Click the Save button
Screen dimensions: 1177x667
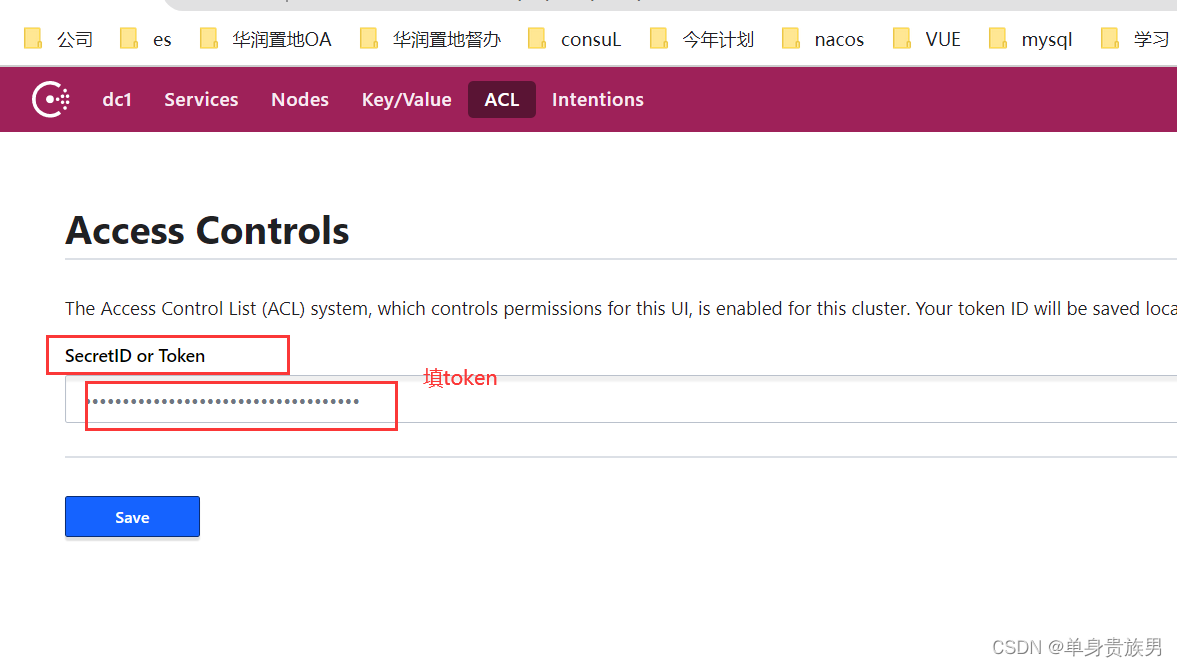tap(132, 517)
